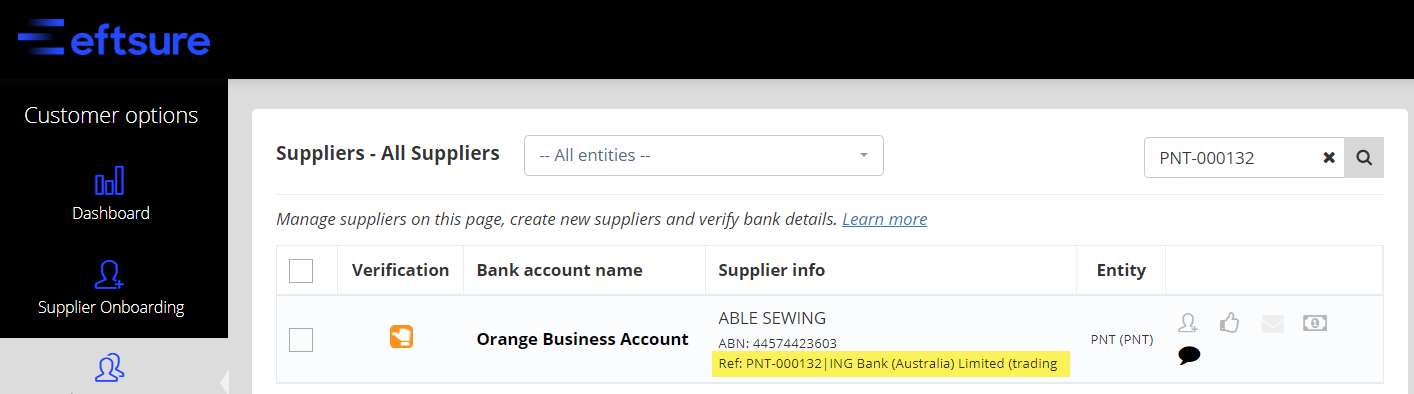
Task: Tick the select-all checkbox in table header
Action: coord(301,271)
